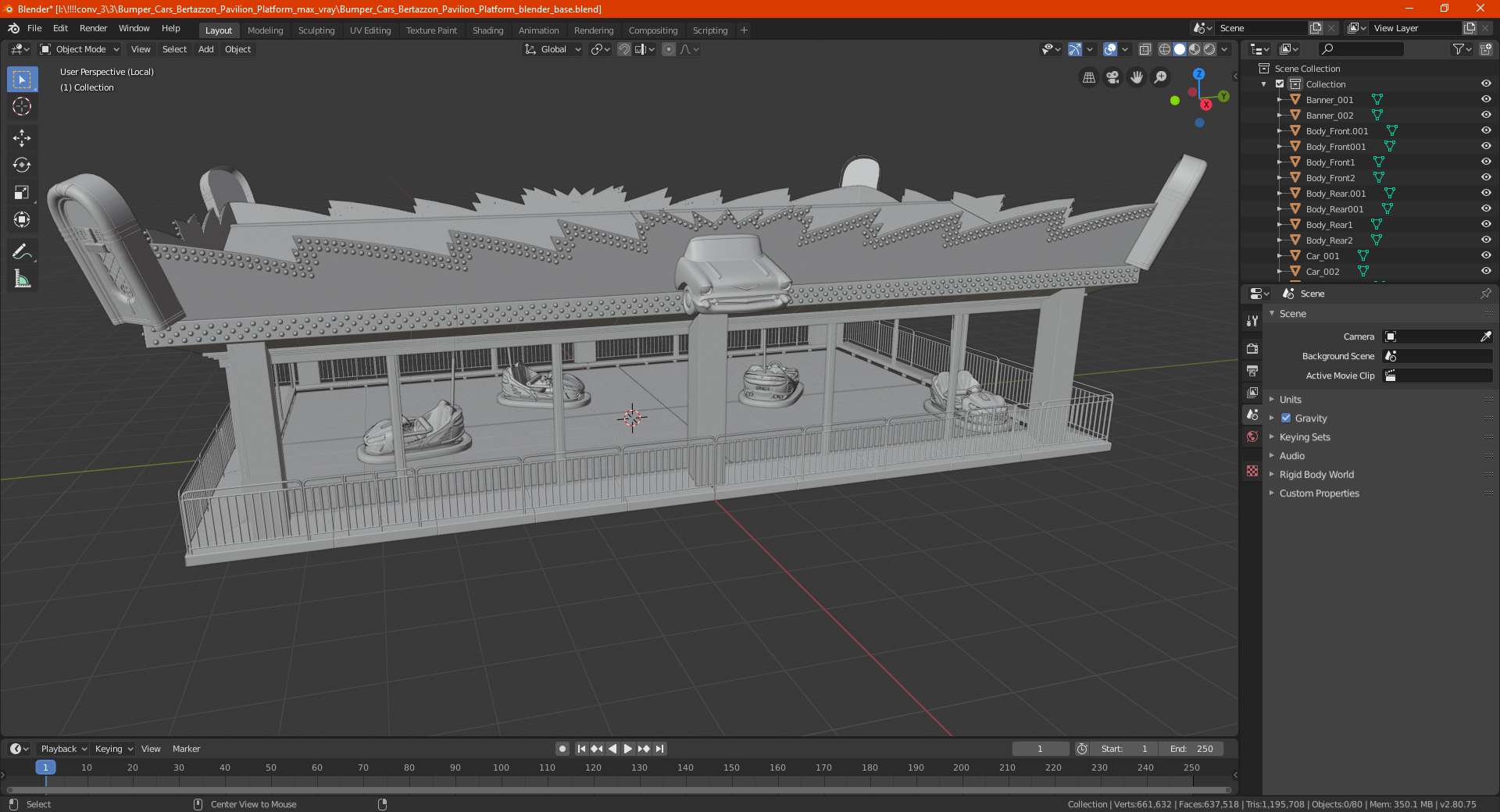Toggle viewport overlays
Viewport: 1500px width, 812px height.
pyautogui.click(x=1110, y=49)
